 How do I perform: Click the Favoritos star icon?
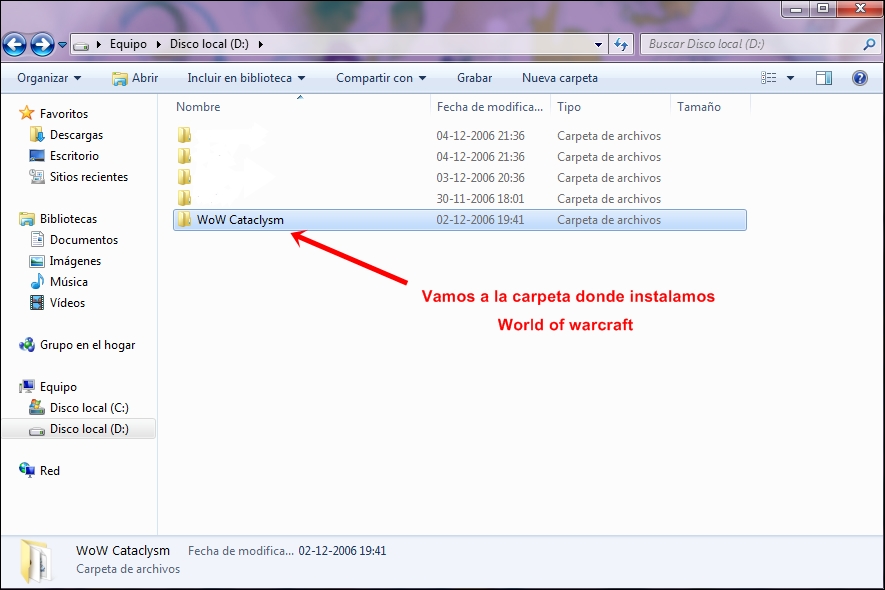[x=27, y=113]
